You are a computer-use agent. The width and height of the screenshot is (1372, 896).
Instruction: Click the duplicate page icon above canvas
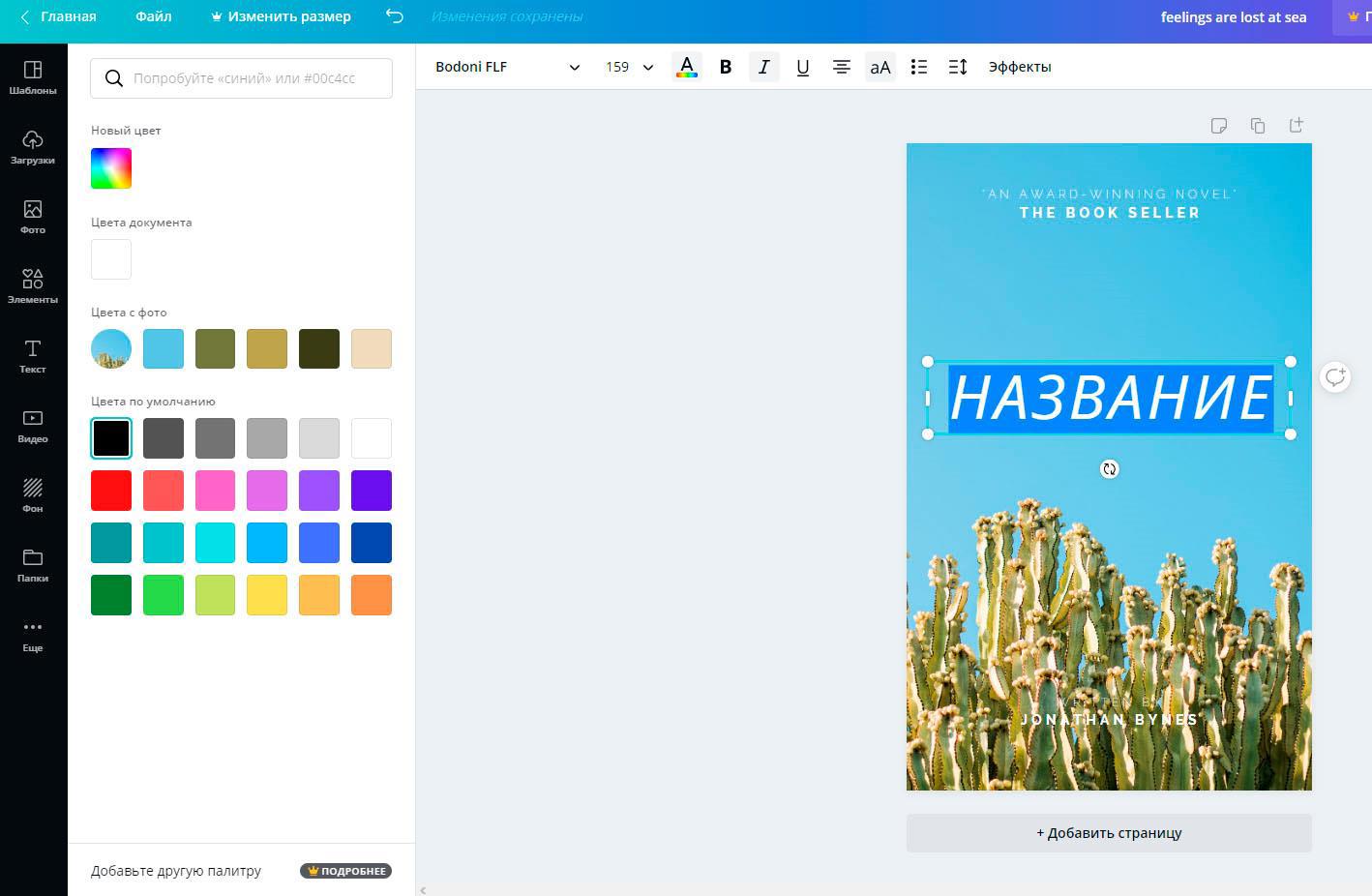(1258, 126)
